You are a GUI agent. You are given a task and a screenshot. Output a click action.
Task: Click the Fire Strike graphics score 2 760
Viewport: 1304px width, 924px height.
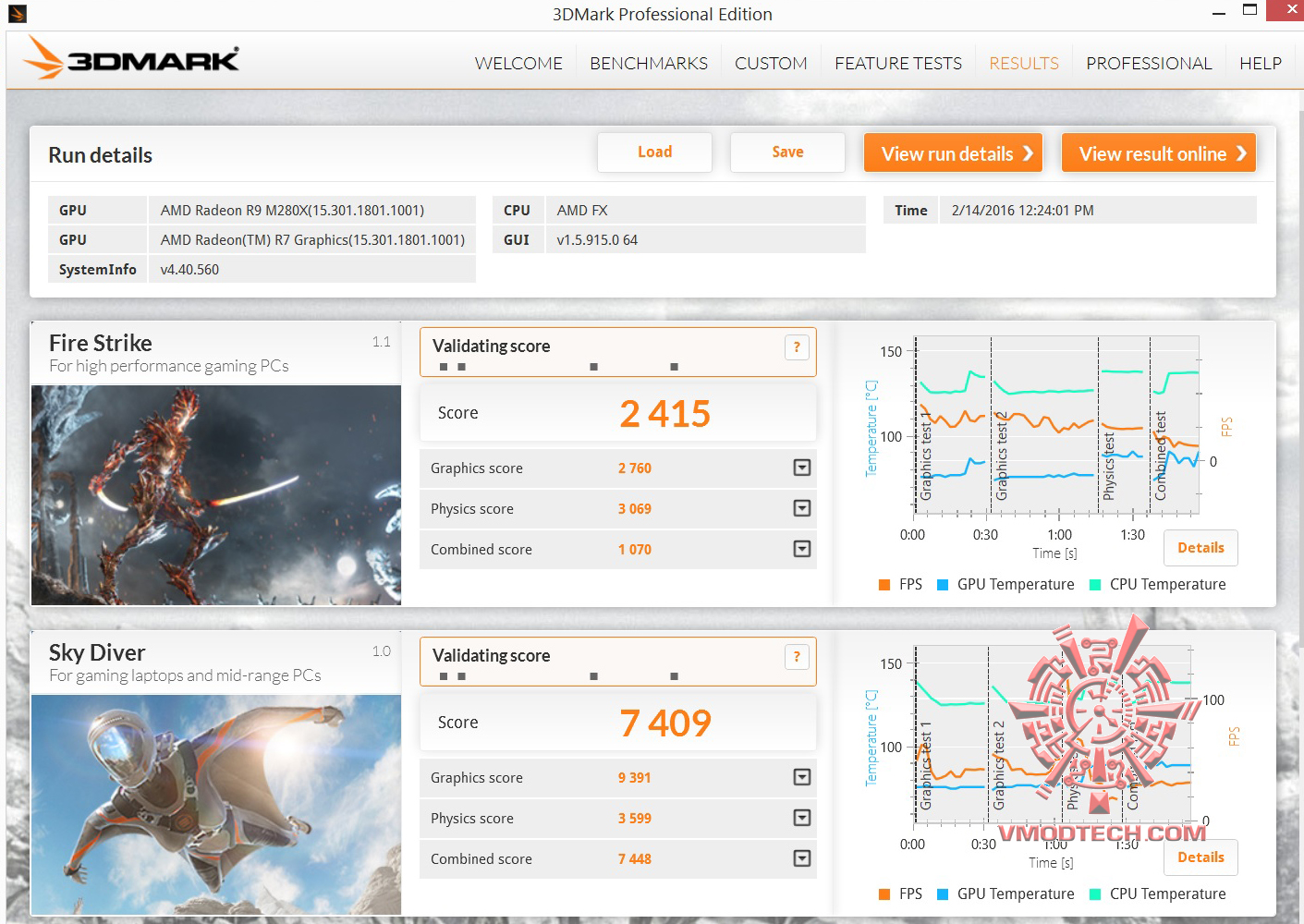click(x=635, y=468)
